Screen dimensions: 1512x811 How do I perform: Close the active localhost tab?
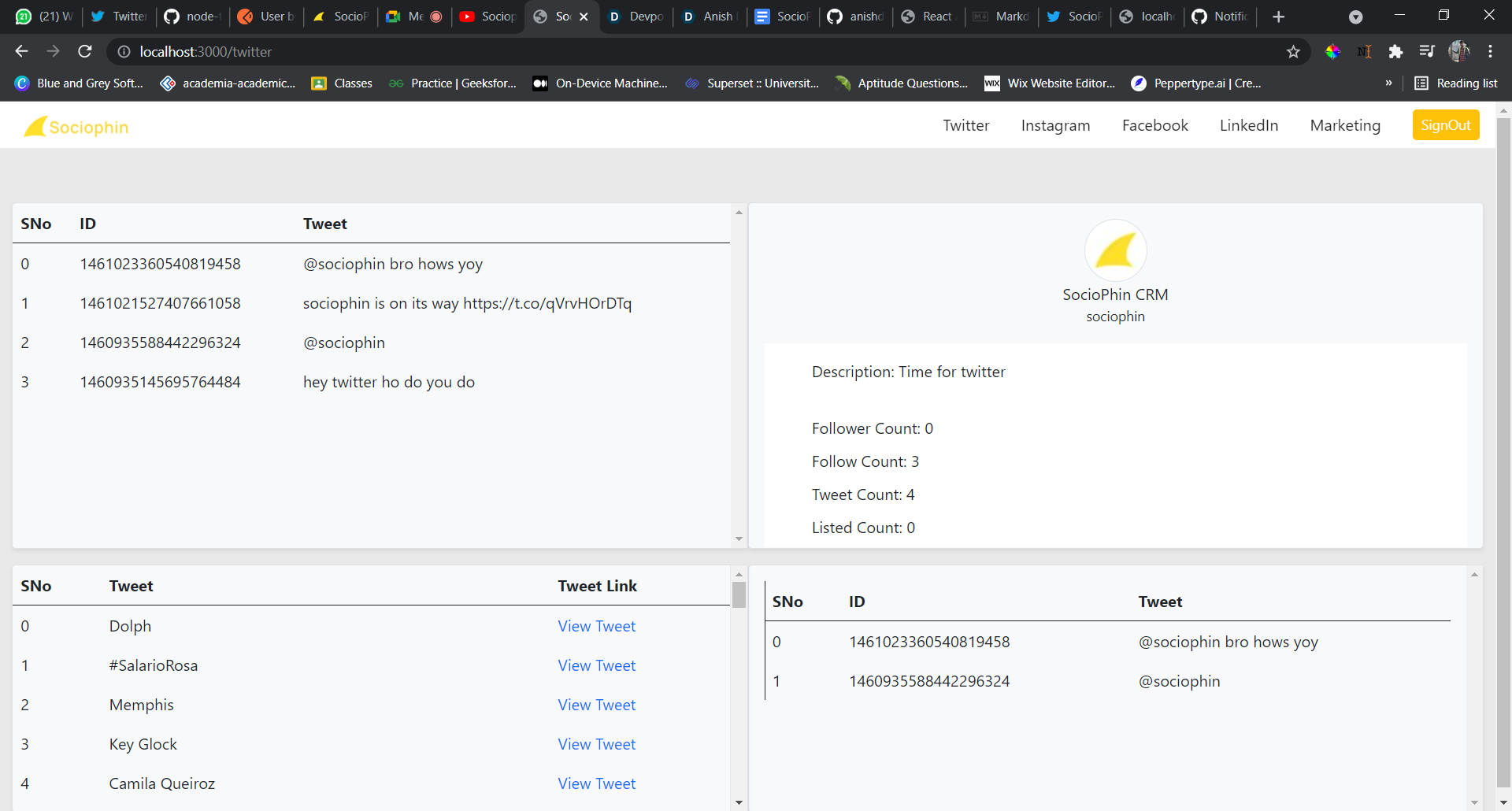click(x=584, y=17)
